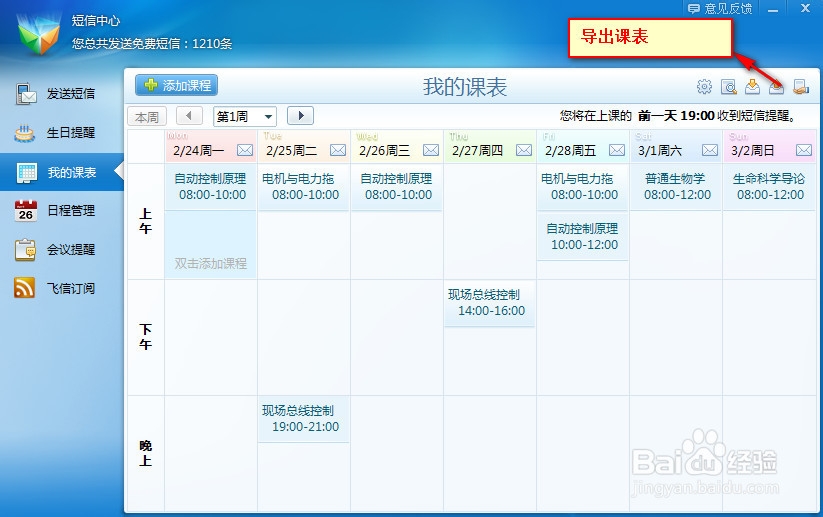The height and width of the screenshot is (517, 823).
Task: Click the export timetable icon
Action: click(x=776, y=87)
